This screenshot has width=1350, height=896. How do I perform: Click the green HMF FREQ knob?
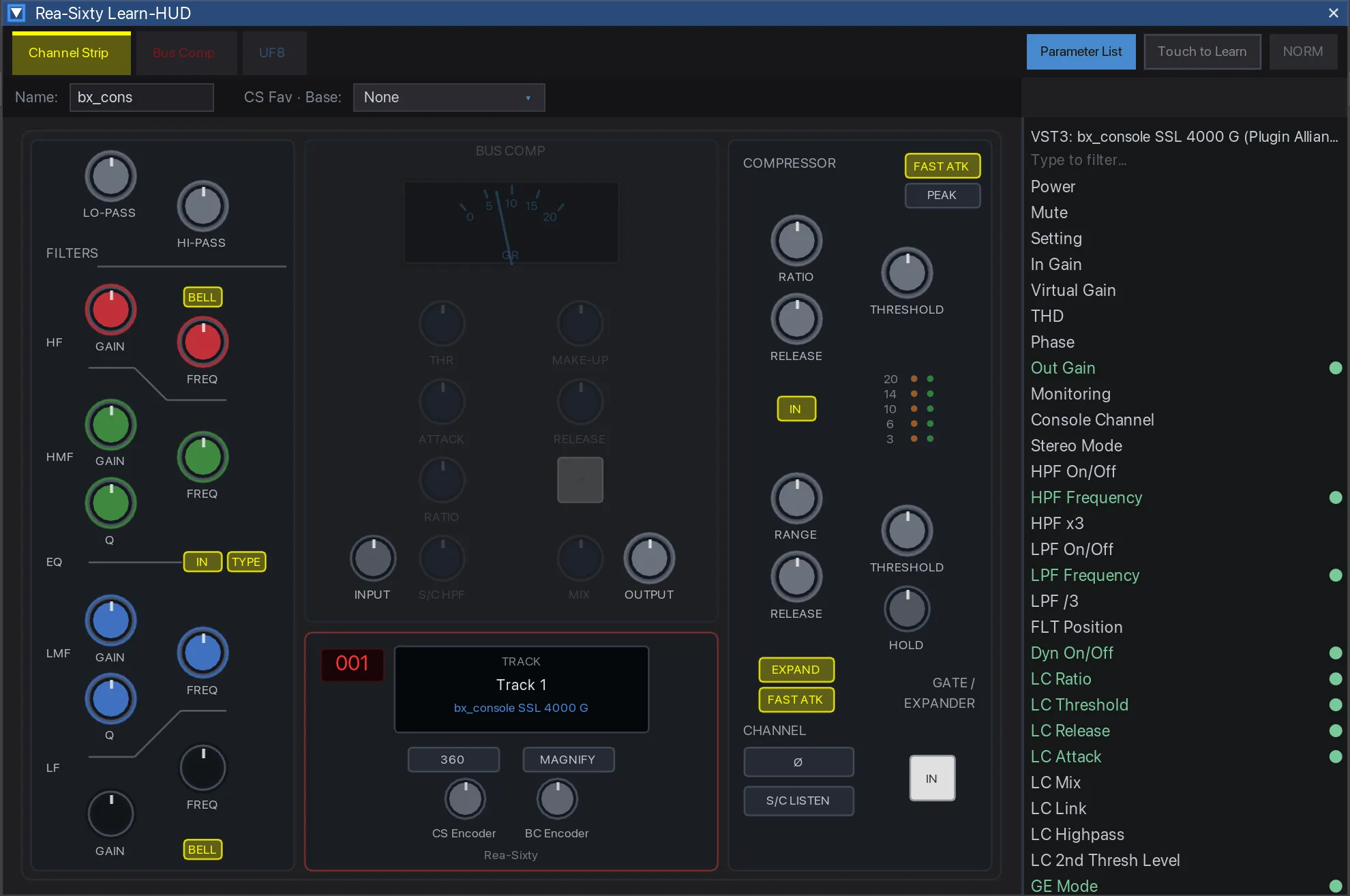[202, 456]
